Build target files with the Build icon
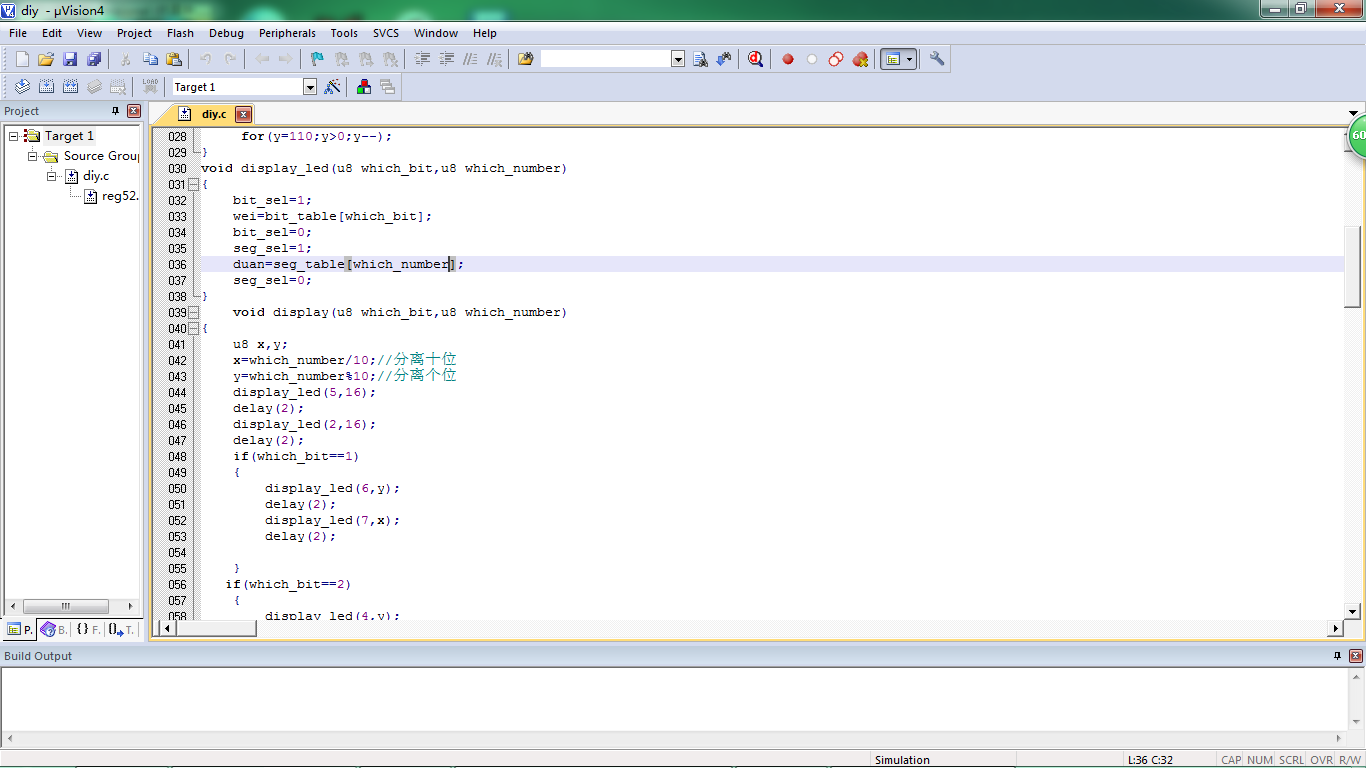Screen dimensions: 1366x768 tap(46, 87)
